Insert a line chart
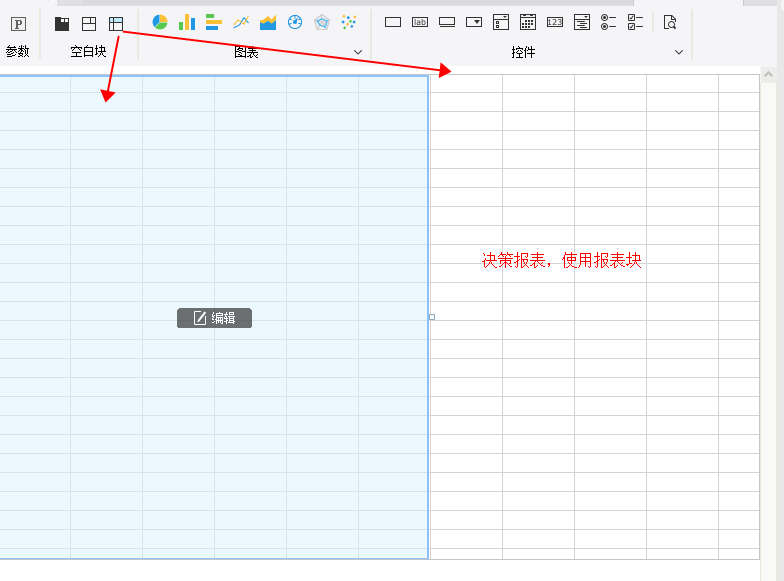784x581 pixels. (x=241, y=22)
